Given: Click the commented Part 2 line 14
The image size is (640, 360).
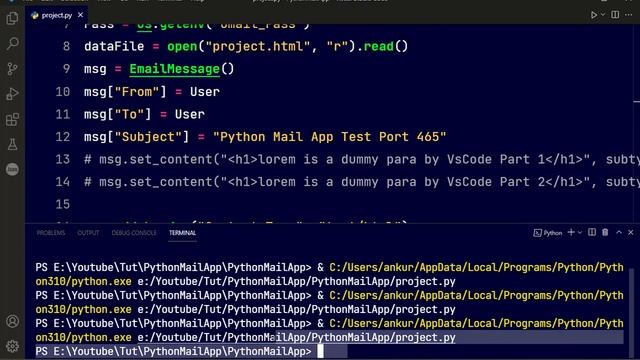Looking at the screenshot, I should (x=361, y=182).
